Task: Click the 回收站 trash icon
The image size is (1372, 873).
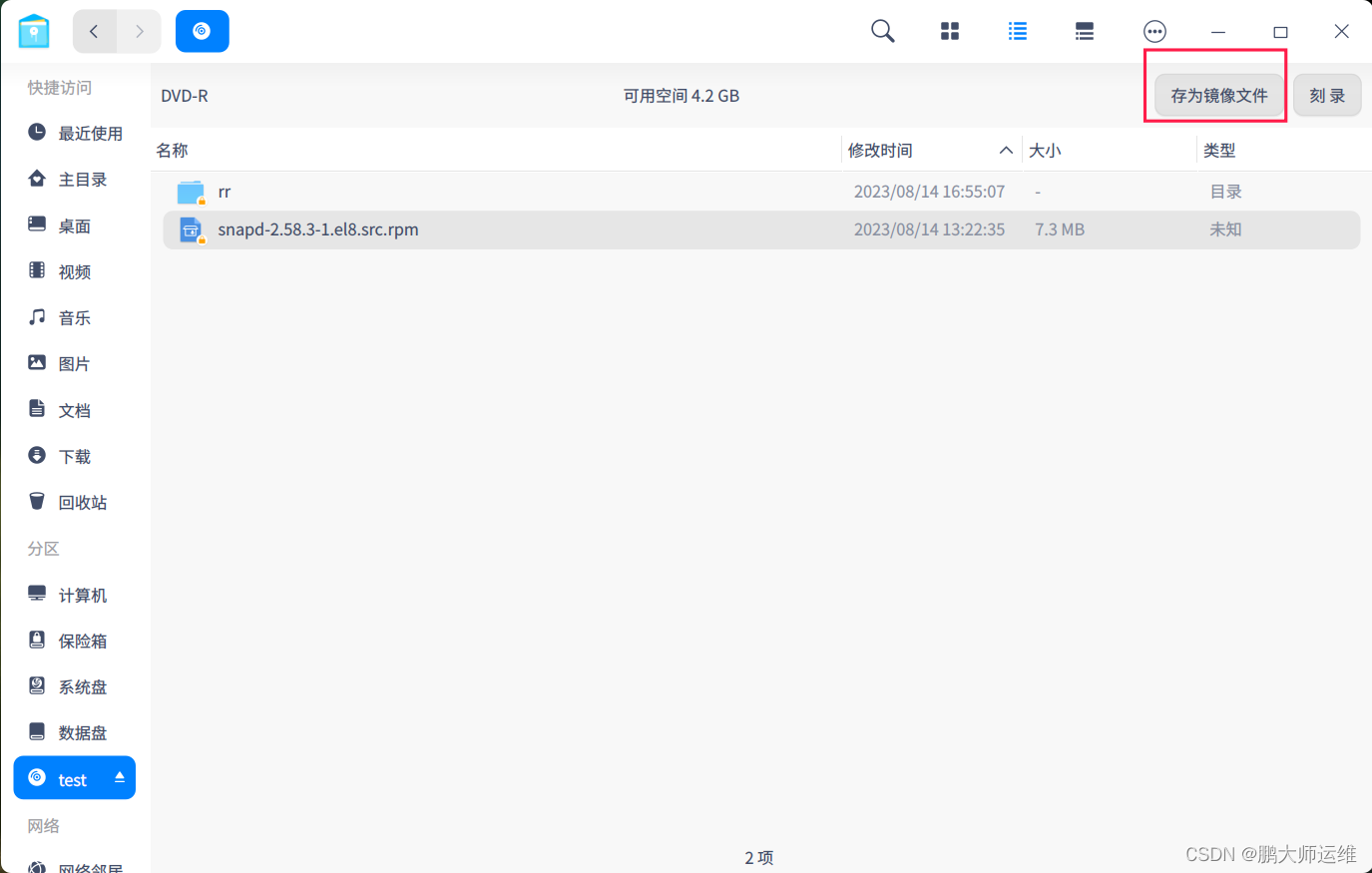Action: coord(37,501)
